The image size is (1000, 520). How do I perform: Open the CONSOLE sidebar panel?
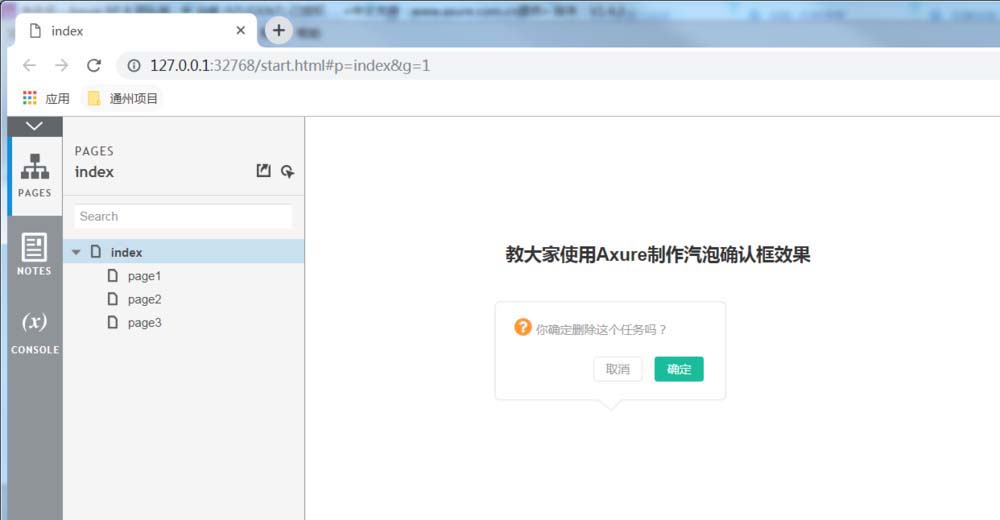[x=34, y=332]
